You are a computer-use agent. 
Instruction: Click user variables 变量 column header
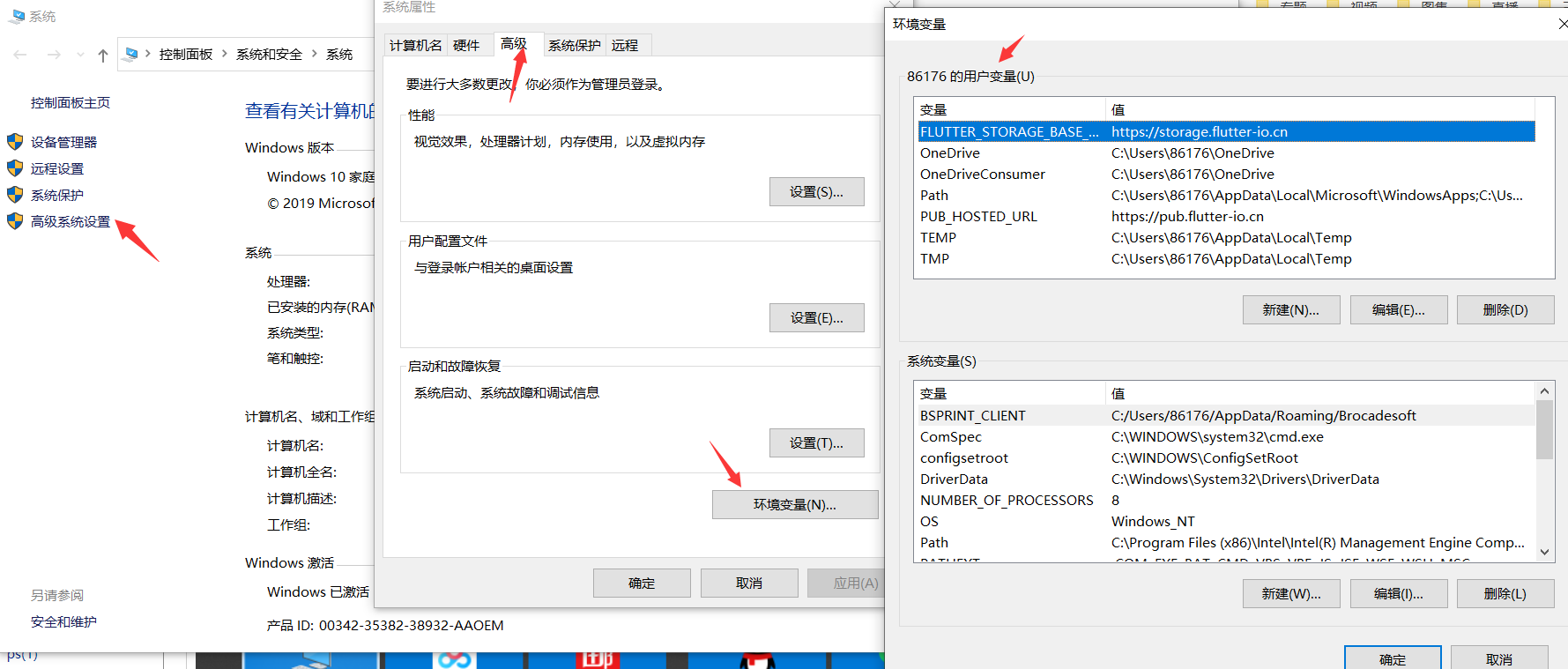[1011, 109]
